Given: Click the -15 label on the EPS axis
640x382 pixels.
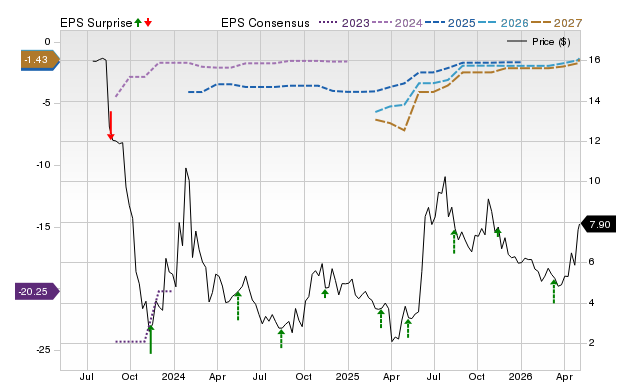Looking at the screenshot, I should [x=43, y=227].
